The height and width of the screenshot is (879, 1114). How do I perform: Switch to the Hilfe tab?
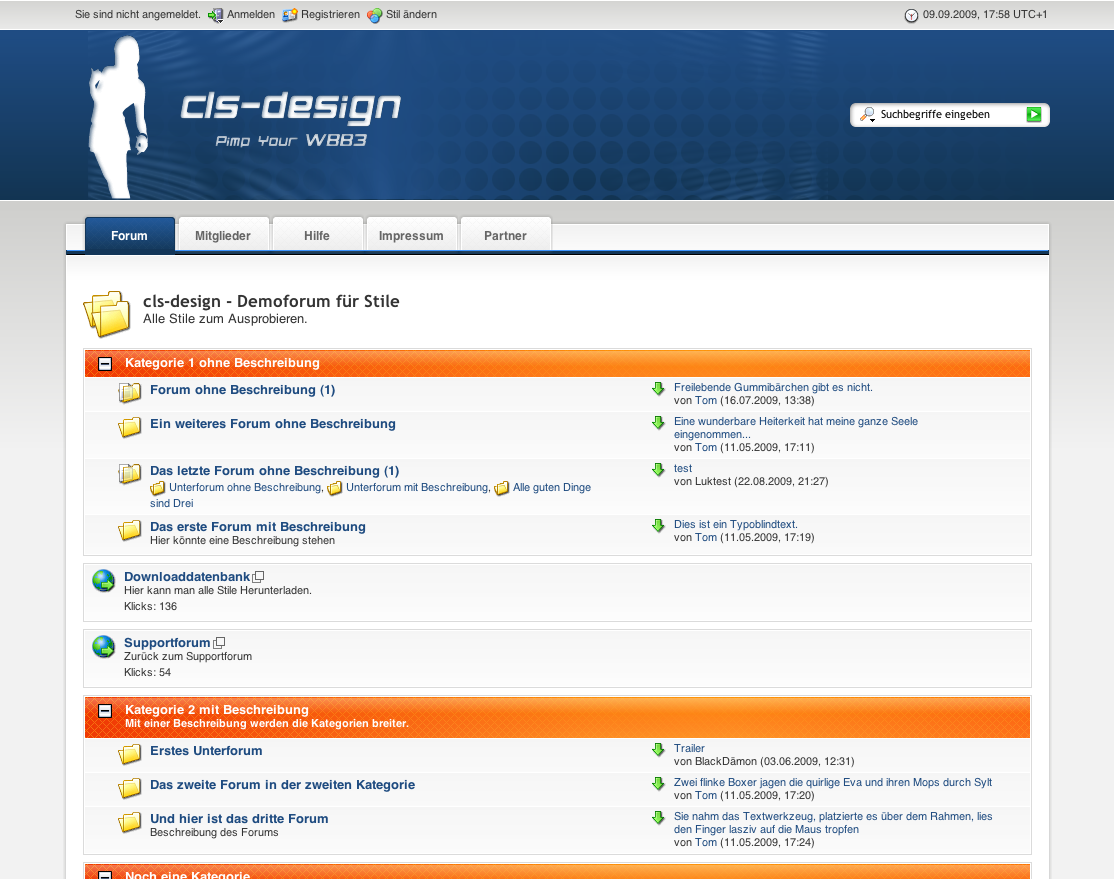pos(317,236)
